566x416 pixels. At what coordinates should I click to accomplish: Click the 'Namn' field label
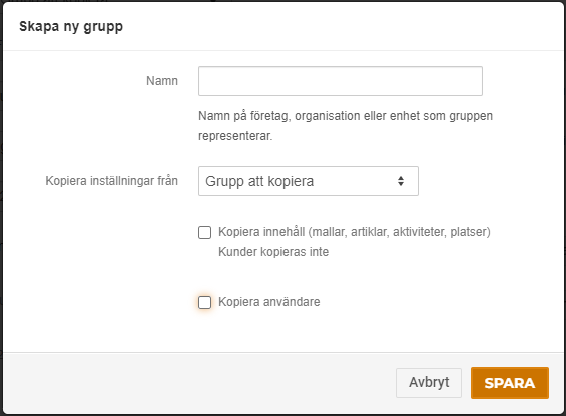point(162,81)
